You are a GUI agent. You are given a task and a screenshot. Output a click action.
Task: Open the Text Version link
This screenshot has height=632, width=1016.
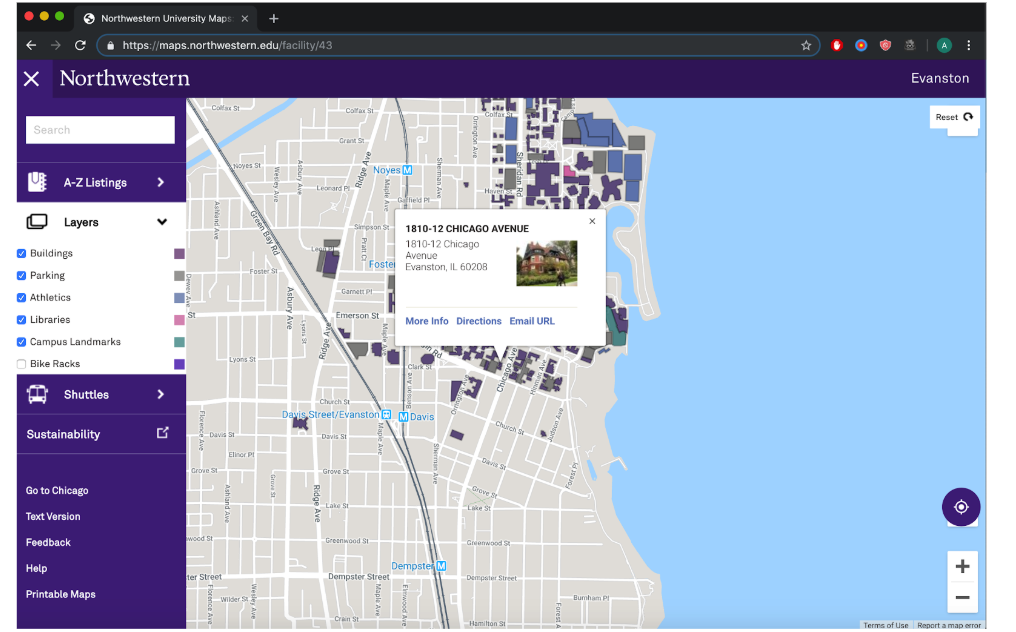(53, 517)
